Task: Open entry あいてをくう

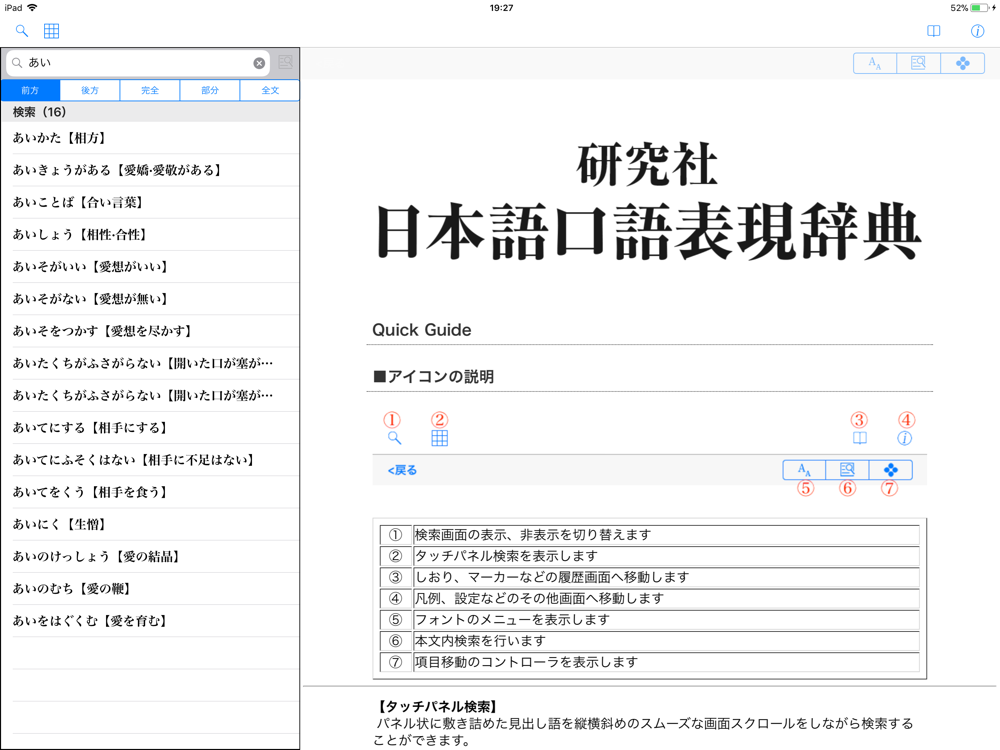Action: (150, 492)
